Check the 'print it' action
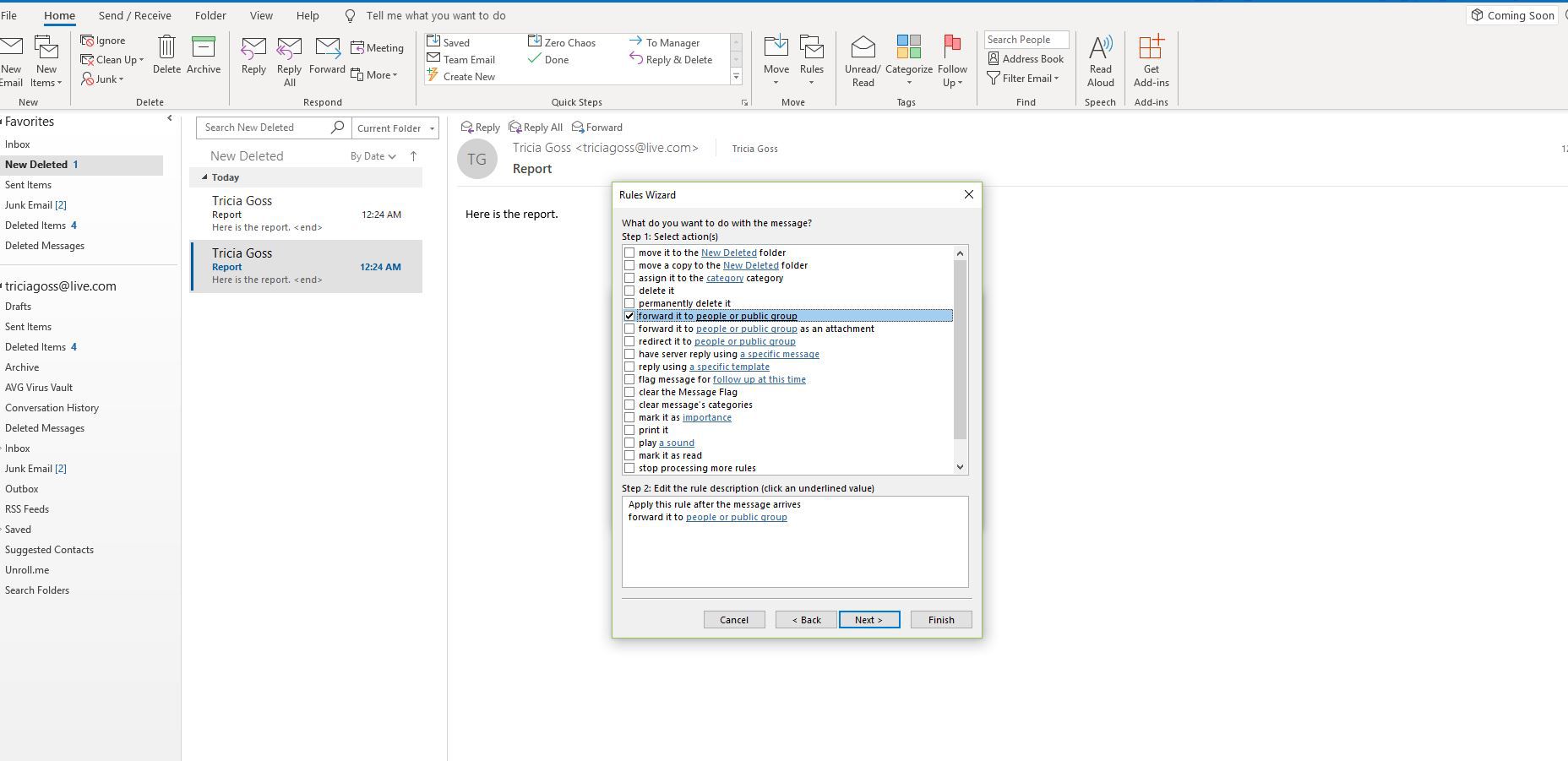This screenshot has height=761, width=1568. pos(629,430)
